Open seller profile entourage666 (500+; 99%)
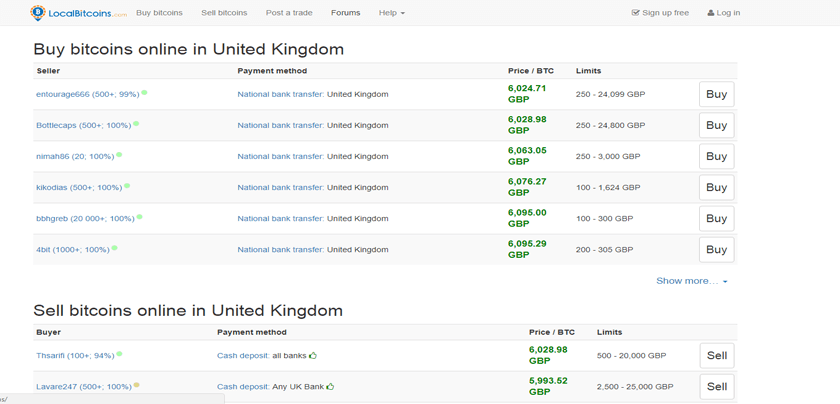This screenshot has height=404, width=840. (x=88, y=94)
